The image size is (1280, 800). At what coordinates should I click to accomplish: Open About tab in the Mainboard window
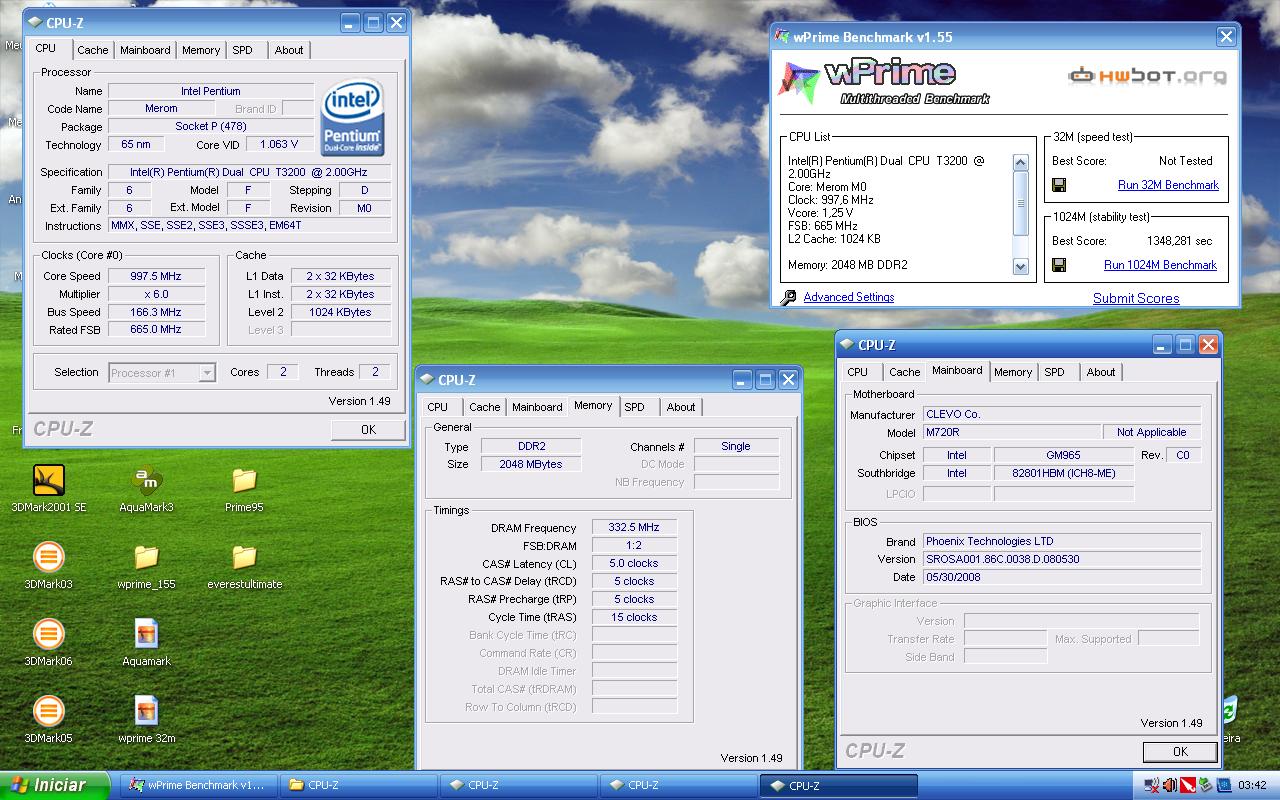pos(1101,372)
